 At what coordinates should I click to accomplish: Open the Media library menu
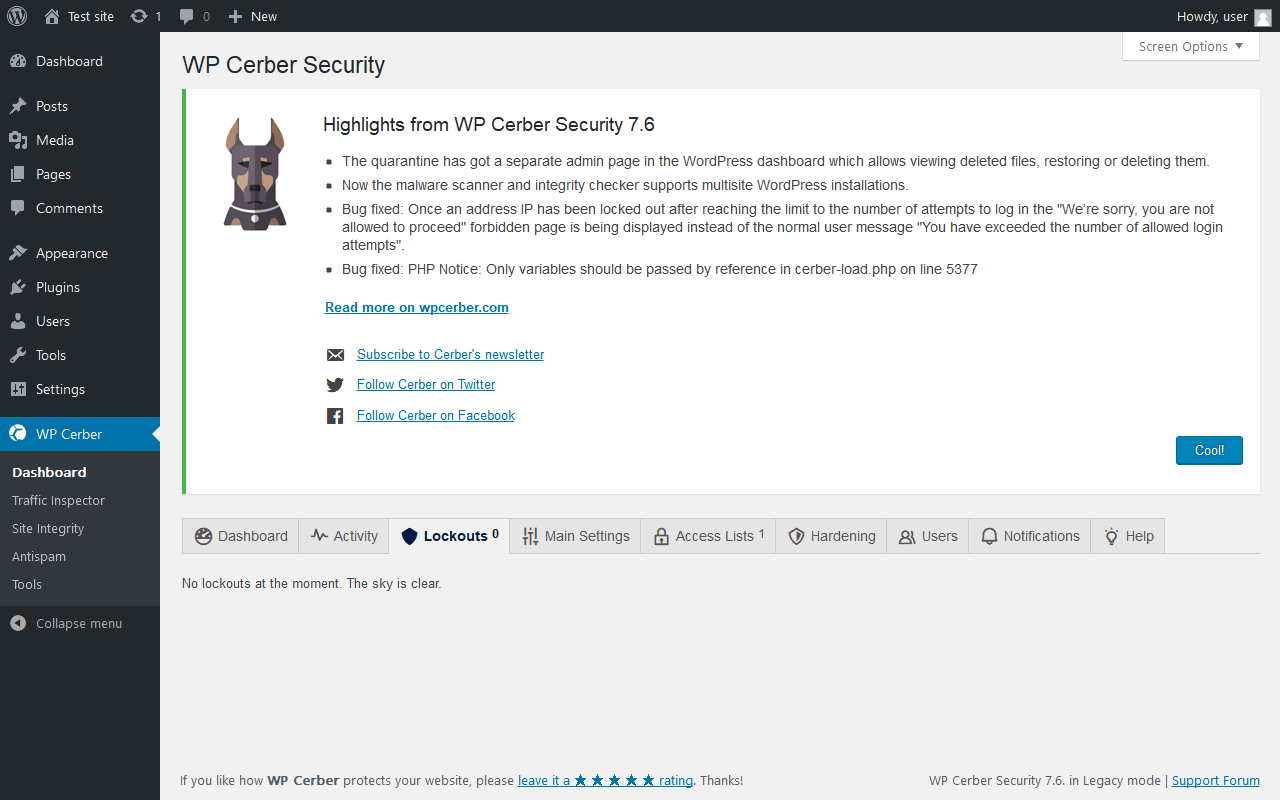[80, 140]
